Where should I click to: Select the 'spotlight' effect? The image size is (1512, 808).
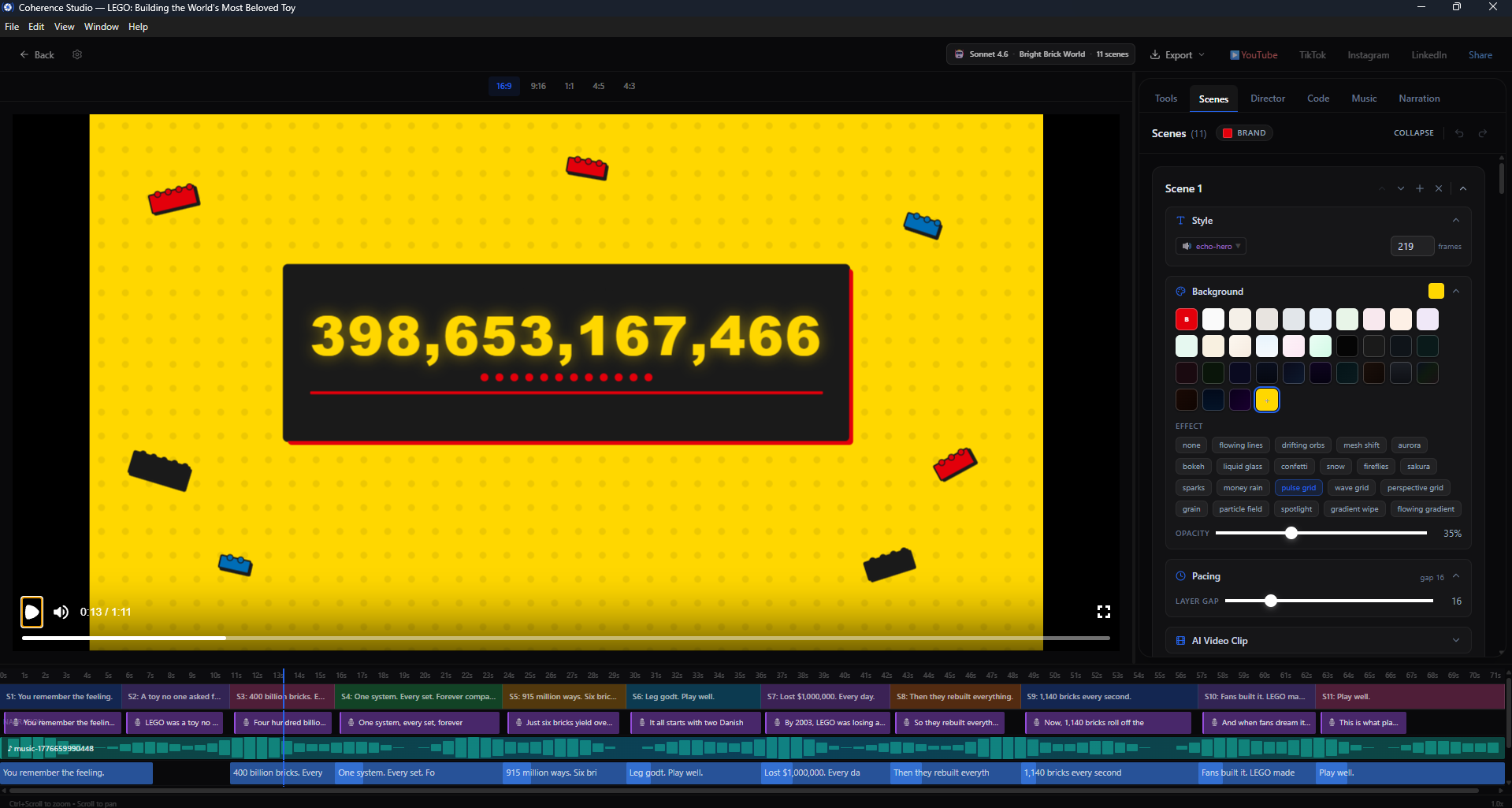(x=1296, y=509)
